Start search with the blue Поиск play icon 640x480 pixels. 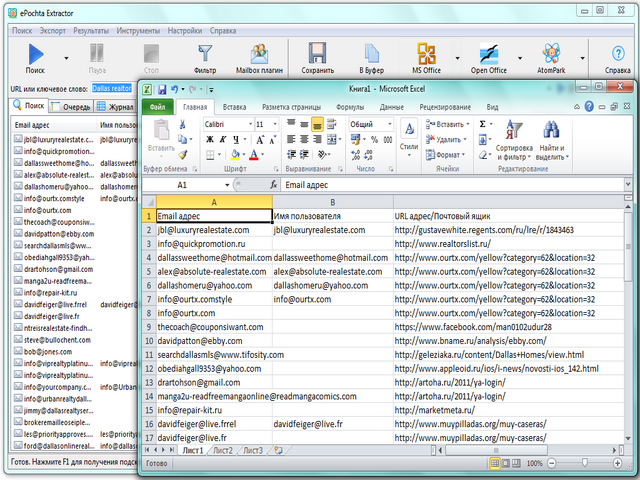tap(36, 54)
